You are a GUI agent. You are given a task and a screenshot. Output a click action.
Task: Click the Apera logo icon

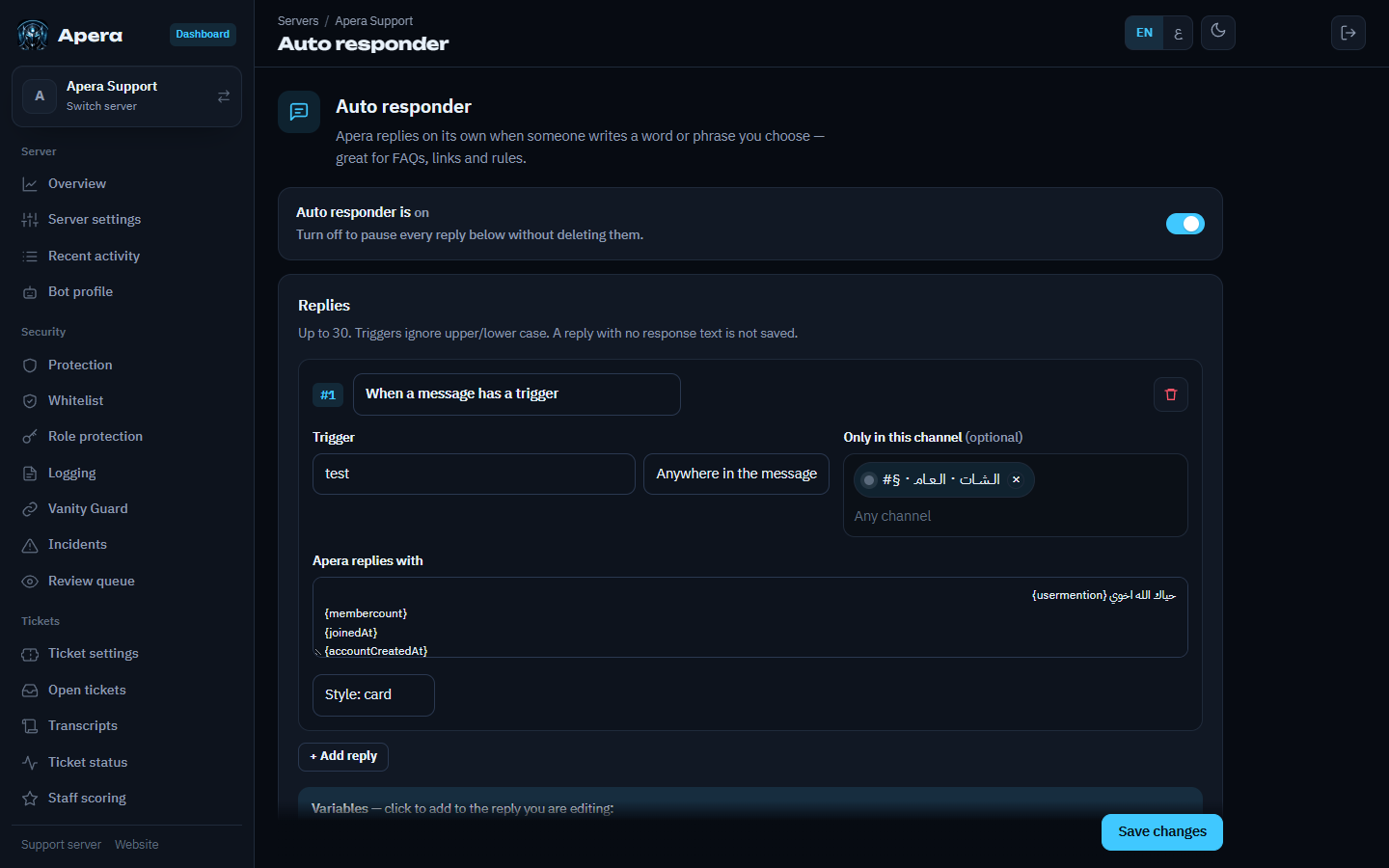click(33, 36)
